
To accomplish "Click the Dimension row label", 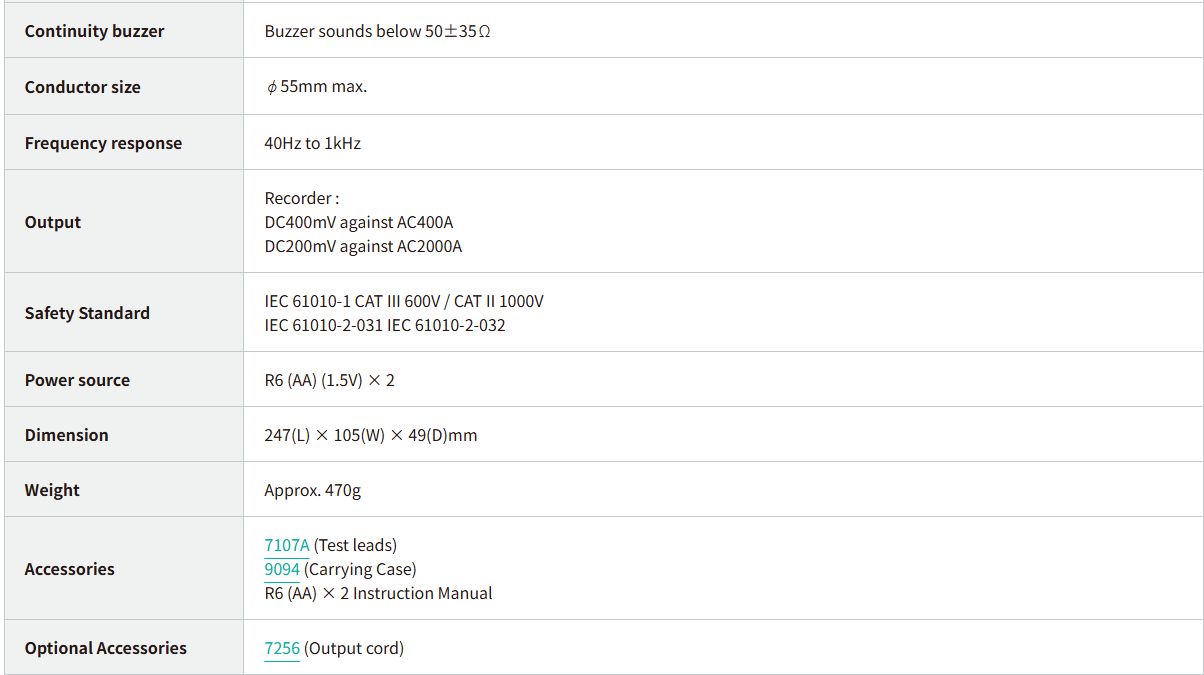I will point(66,435).
